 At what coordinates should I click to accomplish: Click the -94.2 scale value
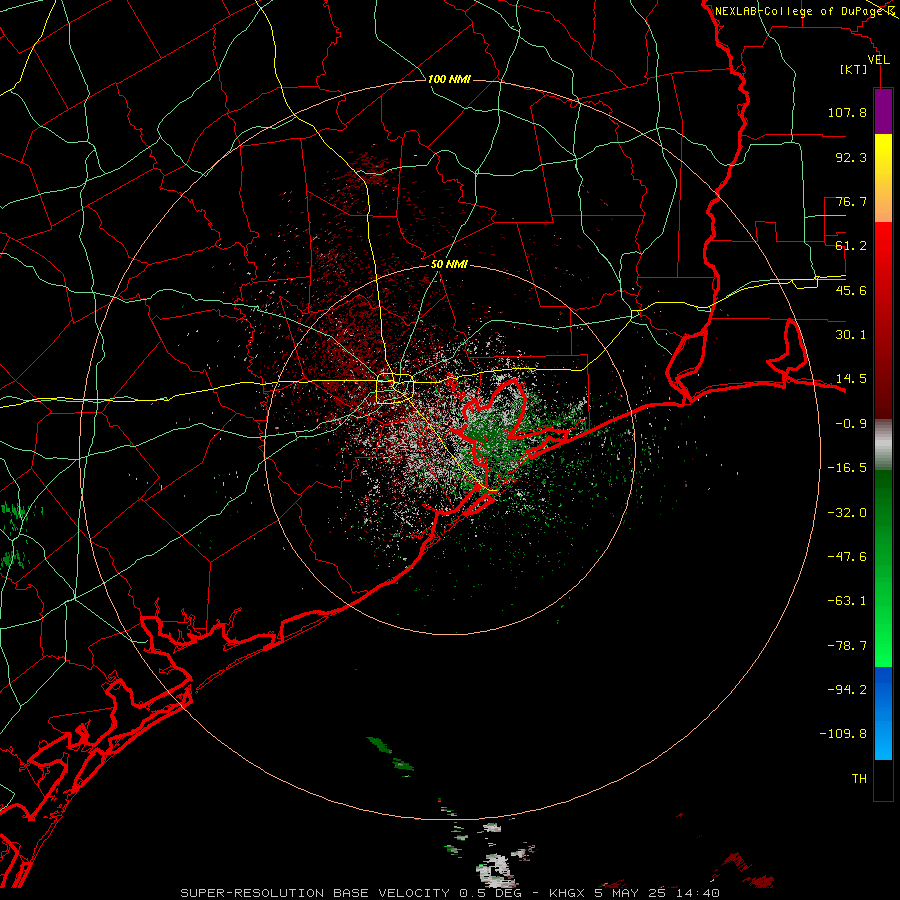click(x=847, y=690)
